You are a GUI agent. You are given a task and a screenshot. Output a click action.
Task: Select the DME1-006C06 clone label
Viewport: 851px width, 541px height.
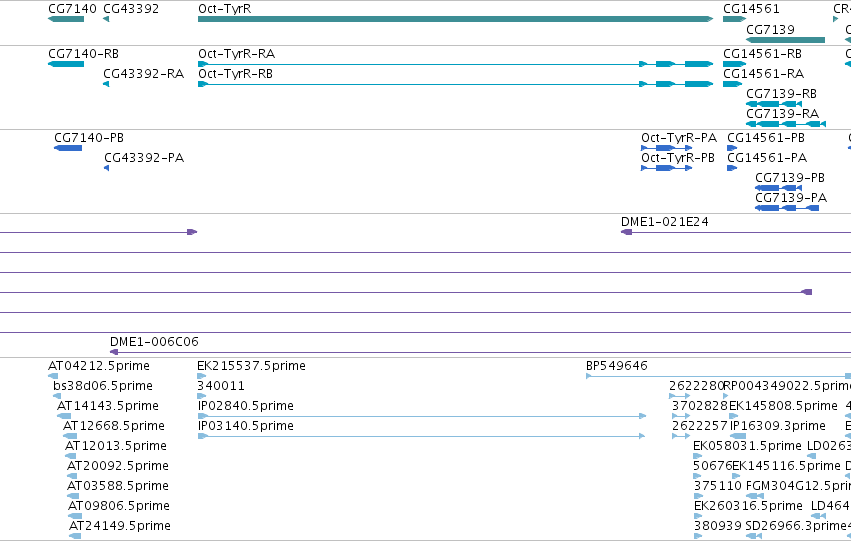click(154, 342)
